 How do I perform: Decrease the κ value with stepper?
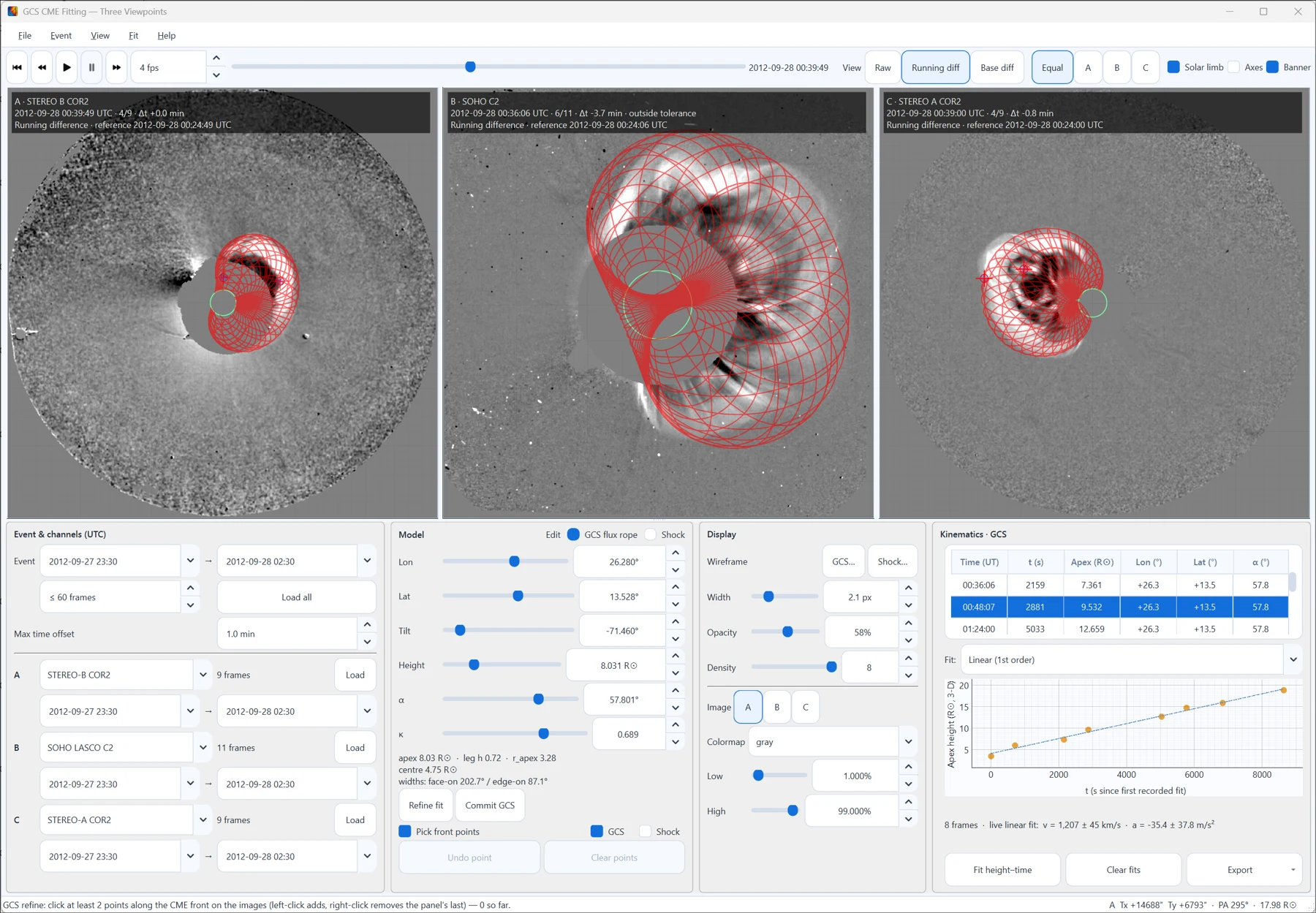676,743
